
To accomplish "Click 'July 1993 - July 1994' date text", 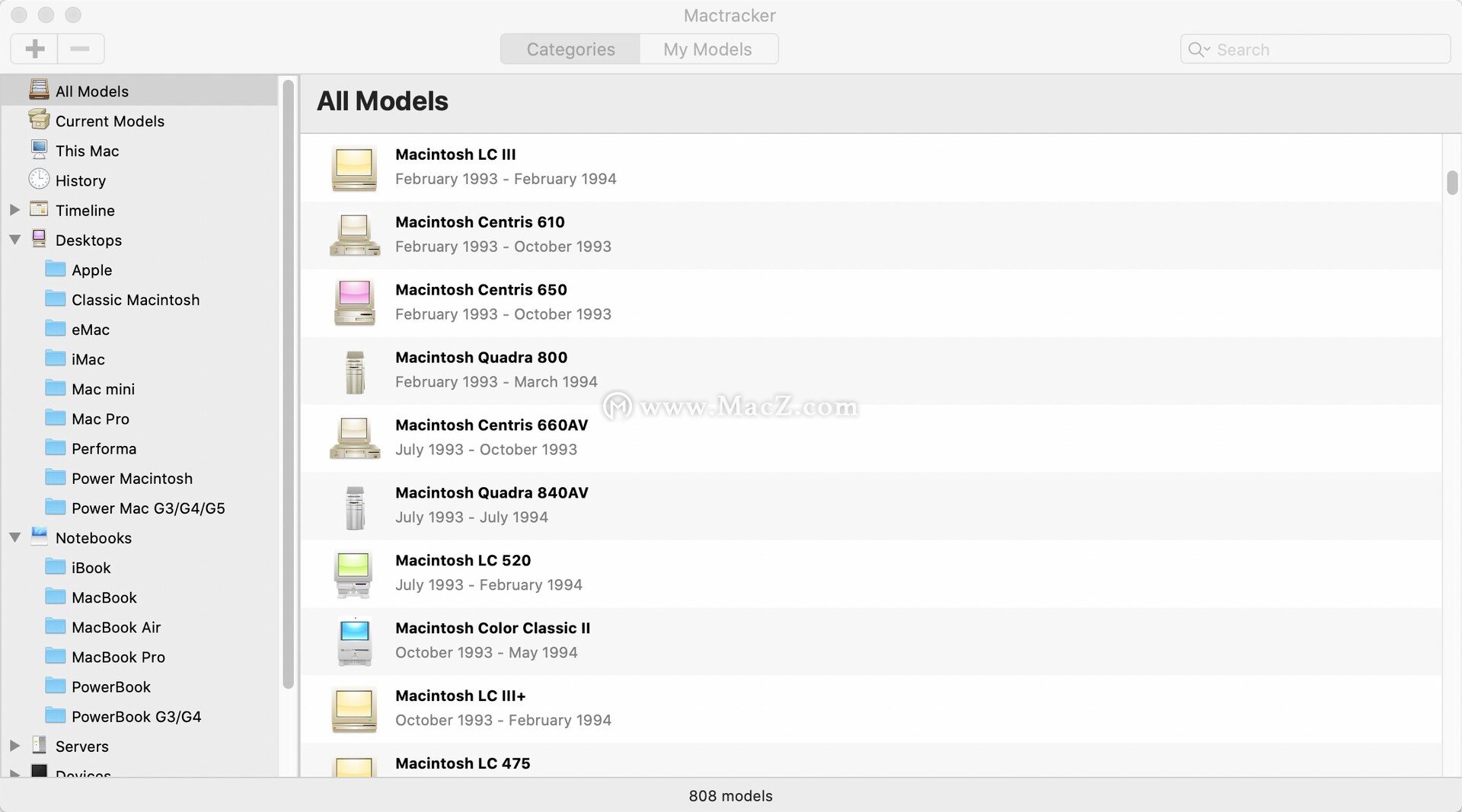I will [x=471, y=517].
